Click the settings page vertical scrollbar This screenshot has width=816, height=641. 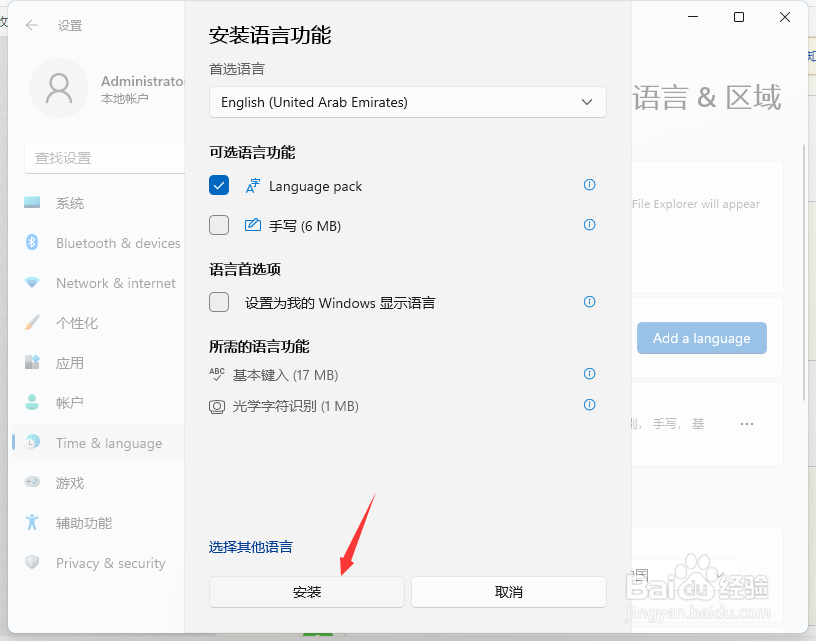(805, 271)
